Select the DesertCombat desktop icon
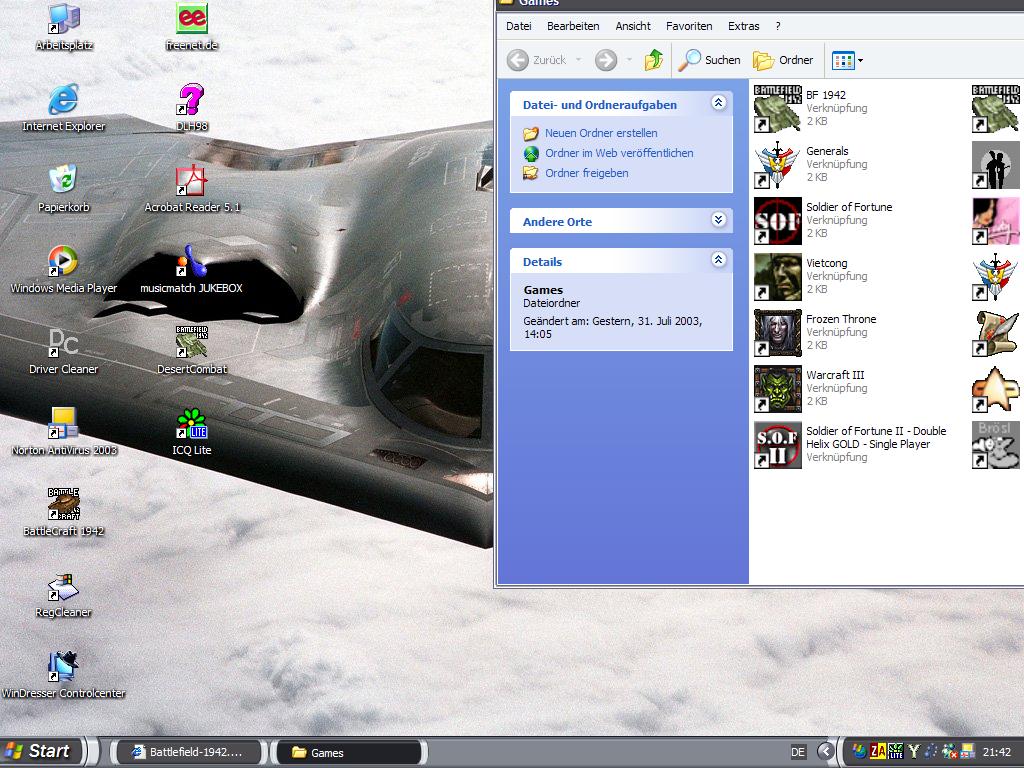This screenshot has width=1024, height=768. pos(191,343)
